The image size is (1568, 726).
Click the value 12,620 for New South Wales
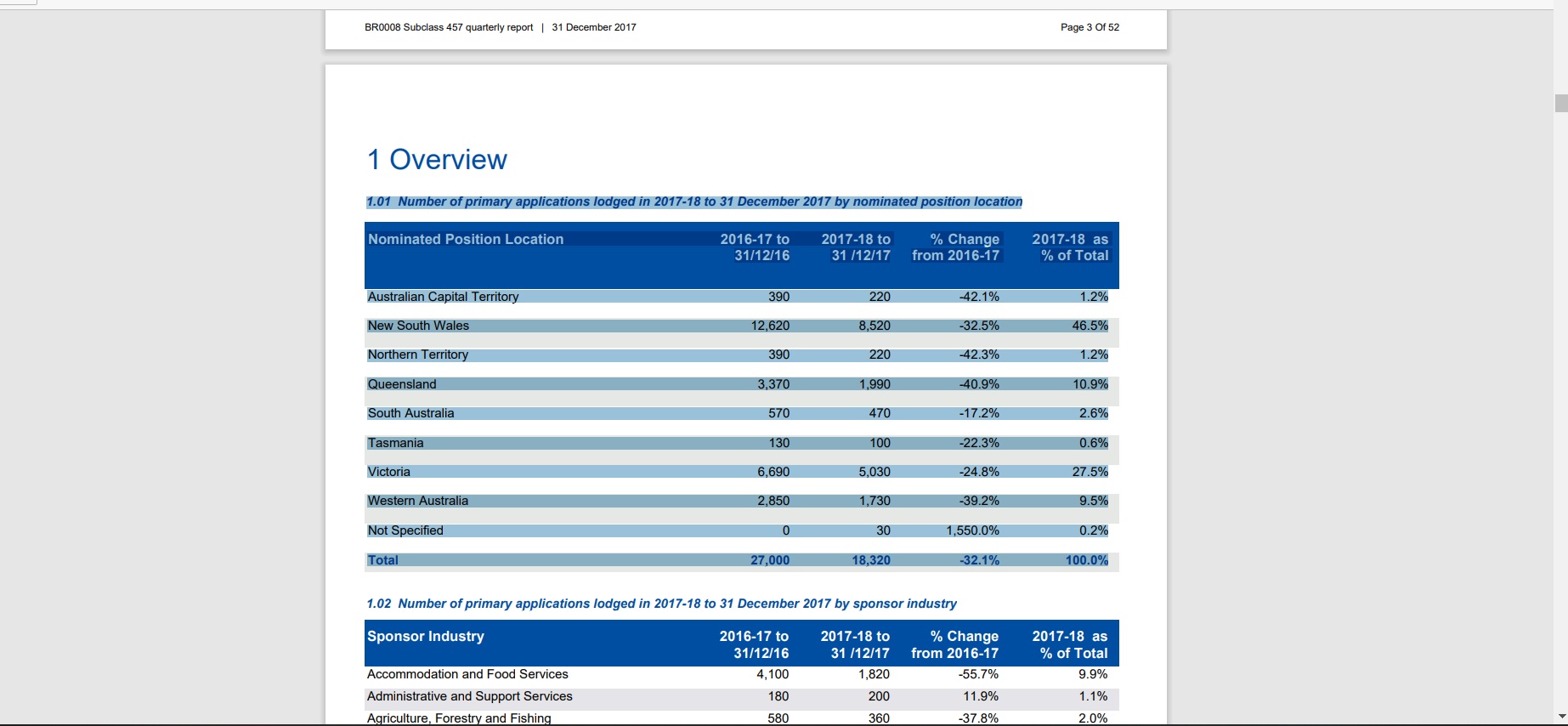click(x=770, y=326)
